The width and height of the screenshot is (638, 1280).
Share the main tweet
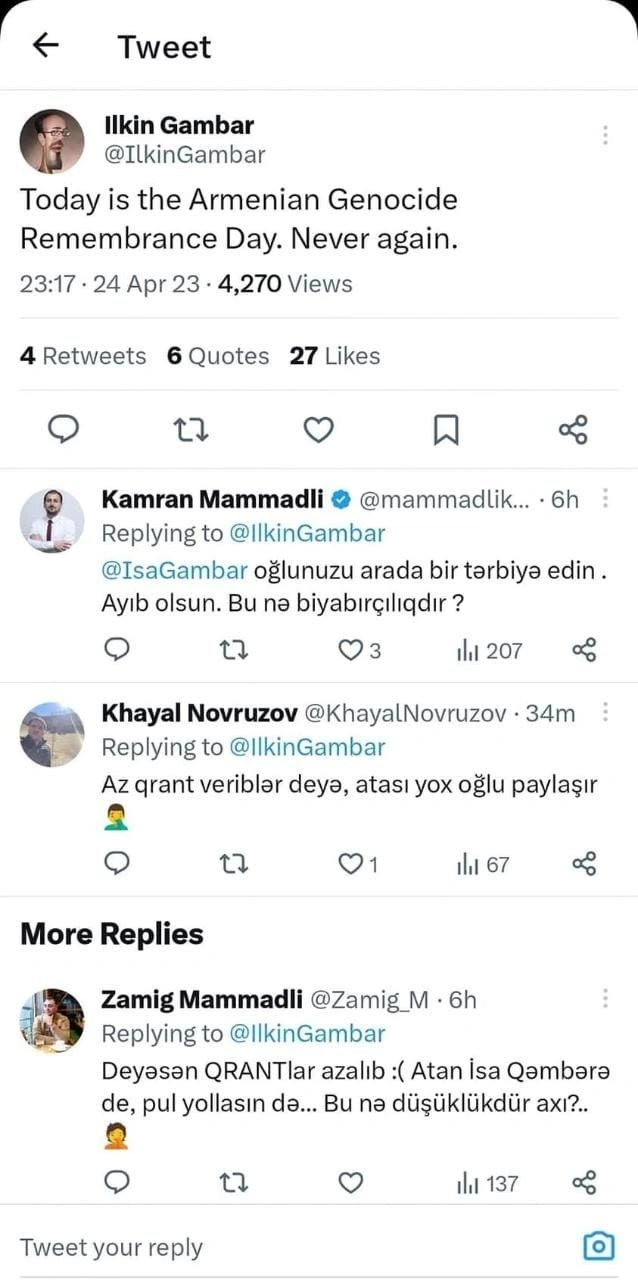coord(573,430)
